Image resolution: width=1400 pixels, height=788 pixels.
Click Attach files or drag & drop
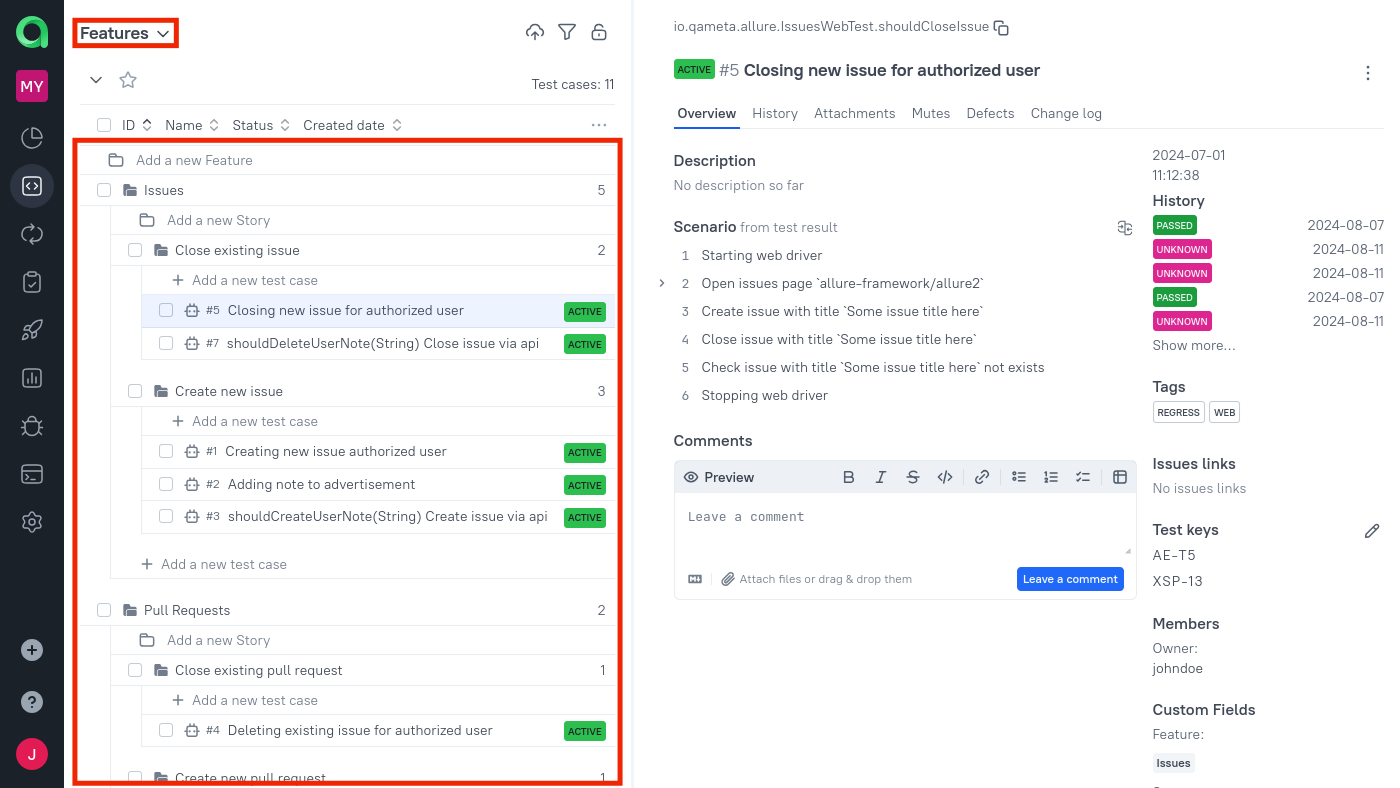(817, 579)
